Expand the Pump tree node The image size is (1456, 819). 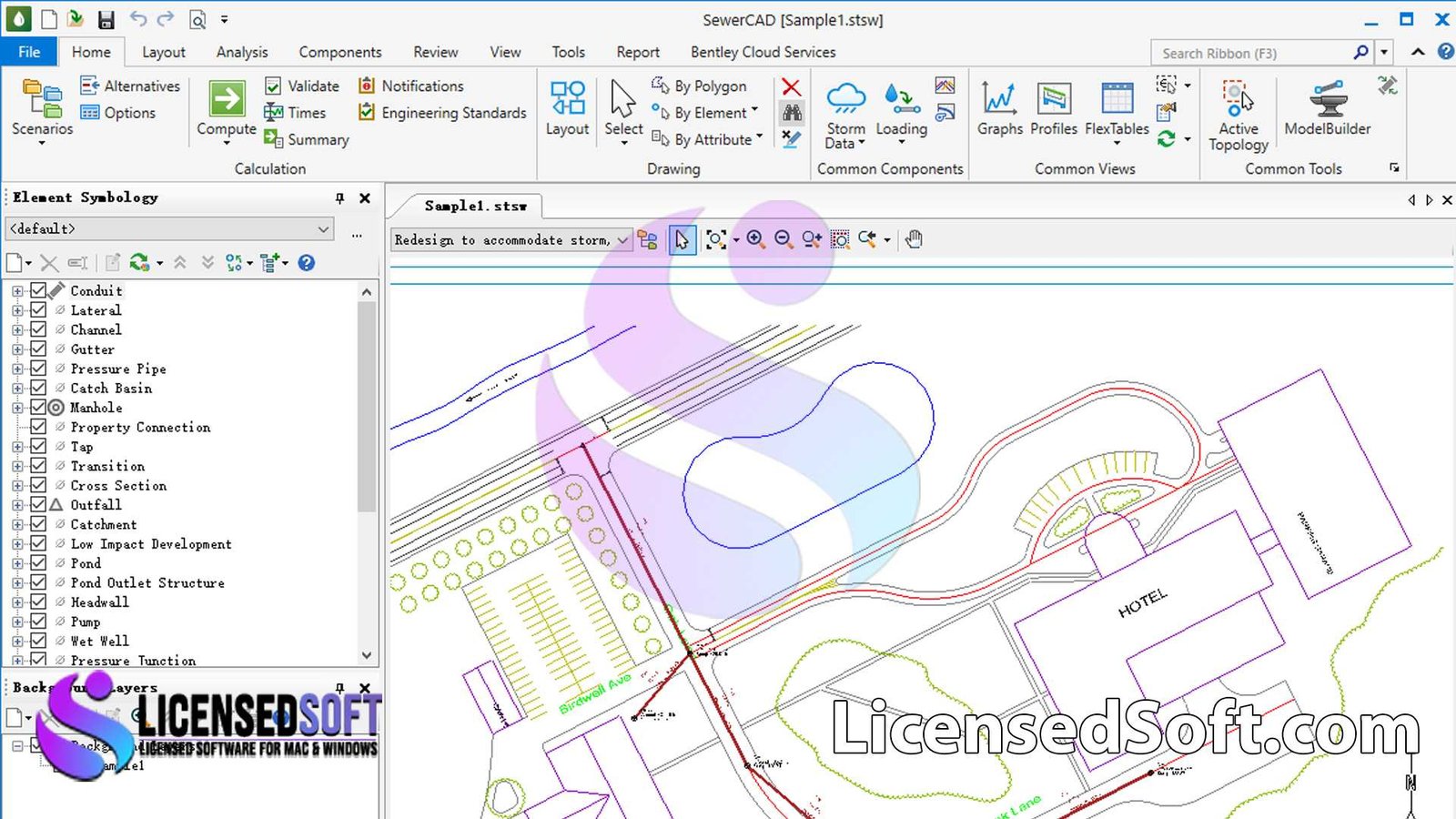pyautogui.click(x=17, y=622)
